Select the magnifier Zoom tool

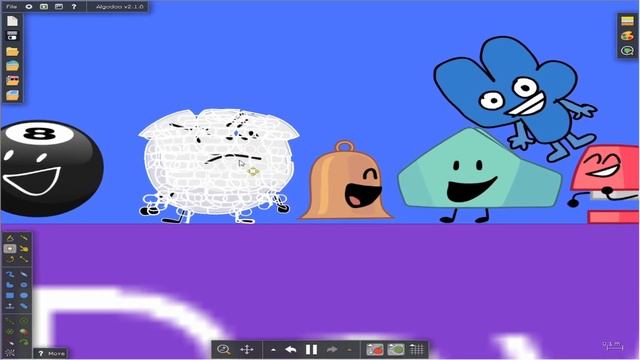(224, 349)
